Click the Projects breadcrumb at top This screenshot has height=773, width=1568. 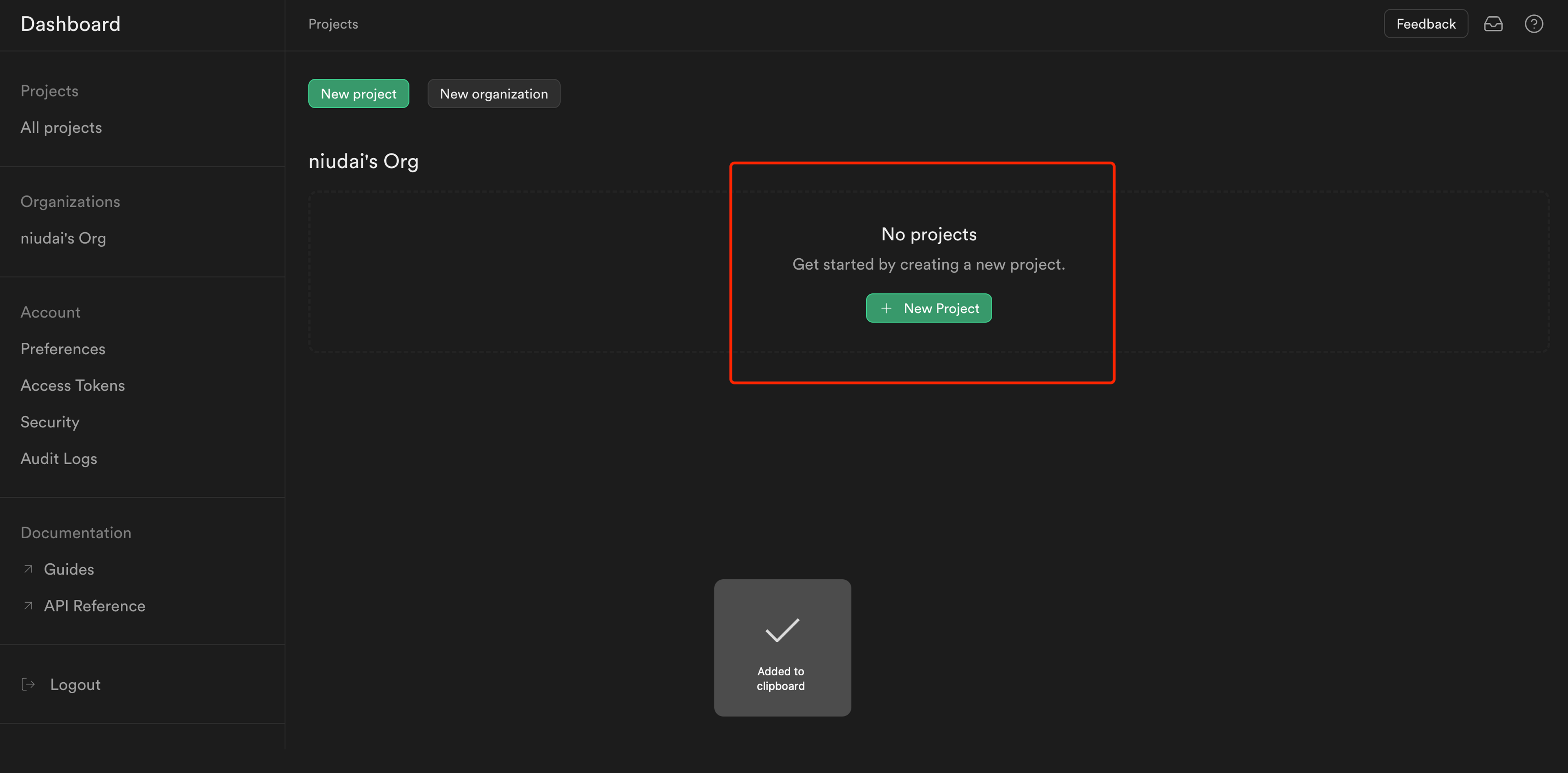pyautogui.click(x=333, y=24)
